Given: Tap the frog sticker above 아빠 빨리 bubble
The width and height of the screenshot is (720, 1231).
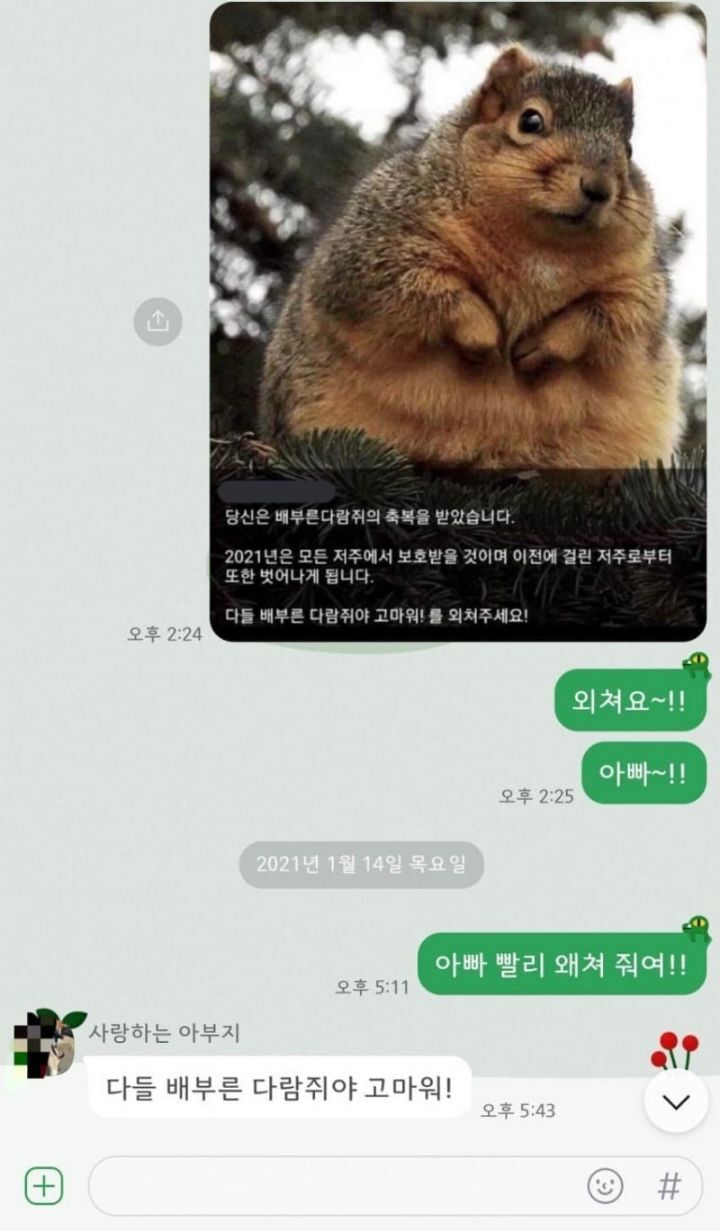Looking at the screenshot, I should (x=696, y=927).
